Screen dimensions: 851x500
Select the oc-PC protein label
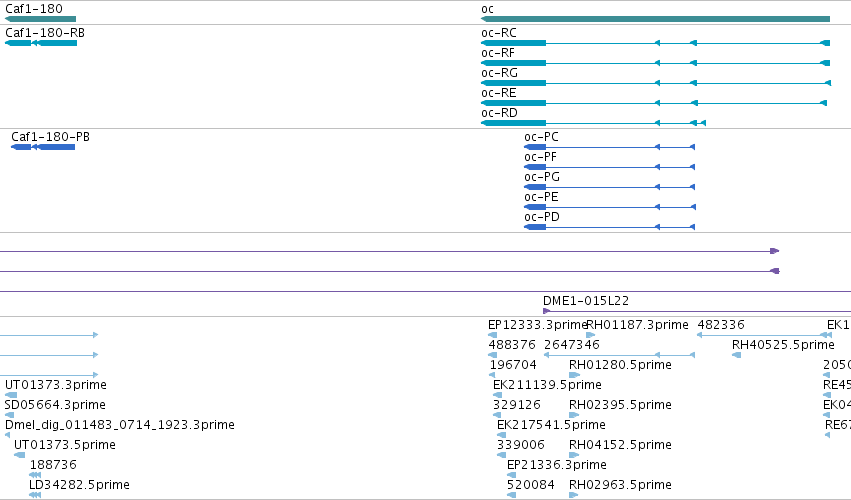(541, 137)
